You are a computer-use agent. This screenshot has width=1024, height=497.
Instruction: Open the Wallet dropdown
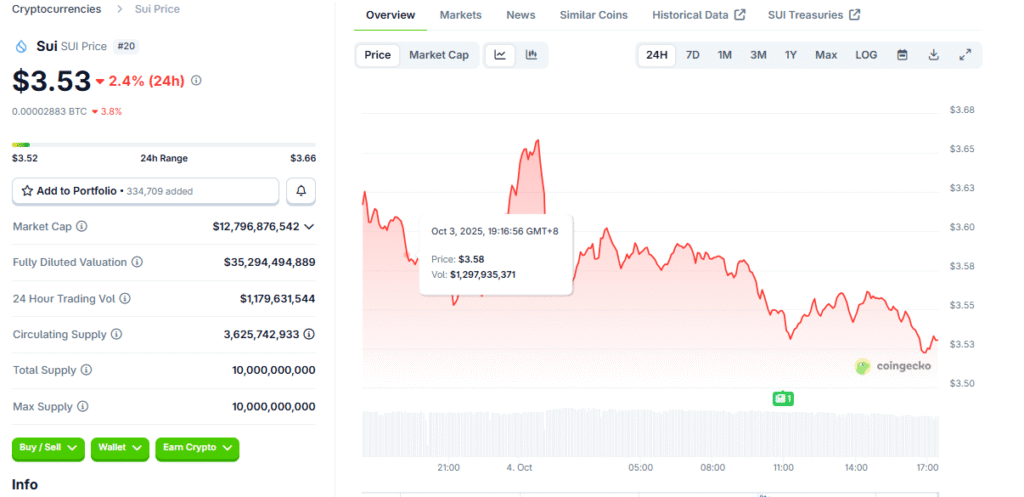[x=119, y=448]
